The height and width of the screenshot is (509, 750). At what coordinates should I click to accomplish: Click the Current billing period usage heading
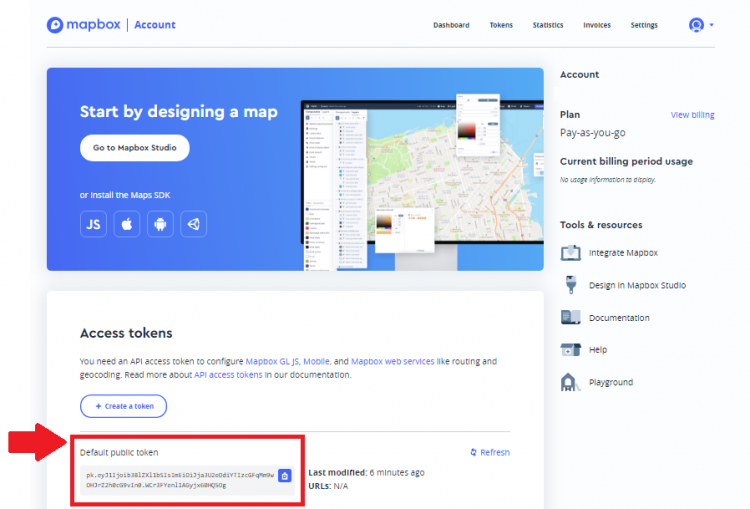(626, 161)
